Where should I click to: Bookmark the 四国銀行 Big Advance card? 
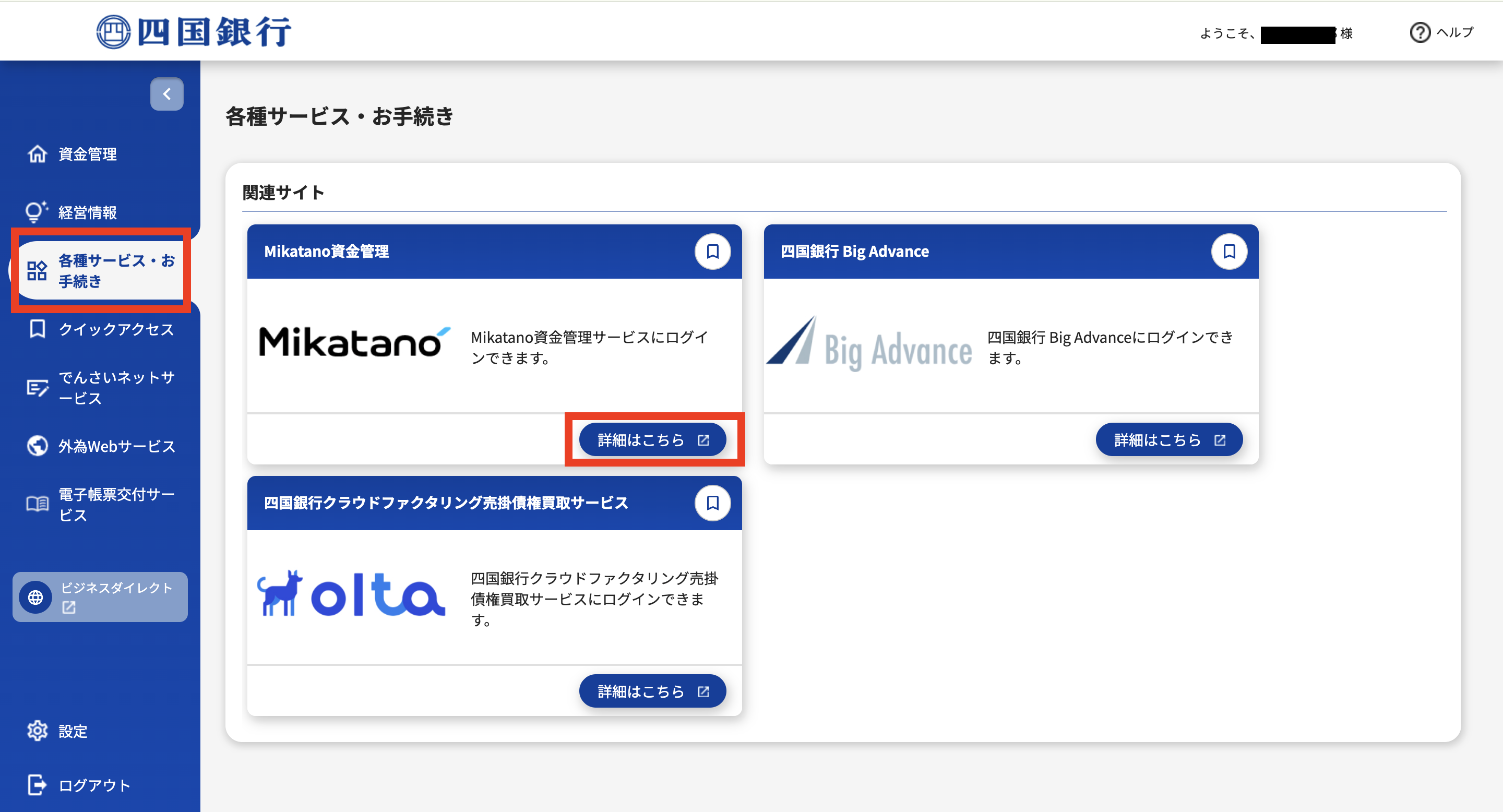pyautogui.click(x=1230, y=252)
